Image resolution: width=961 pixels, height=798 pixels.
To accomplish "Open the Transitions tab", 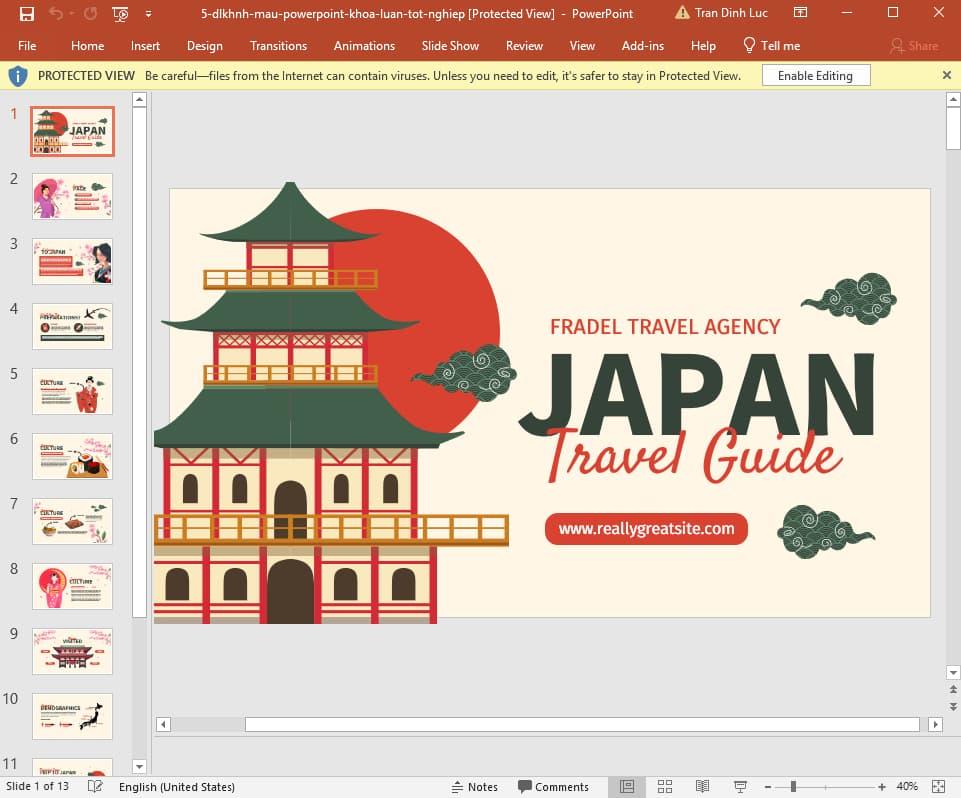I will tap(278, 46).
